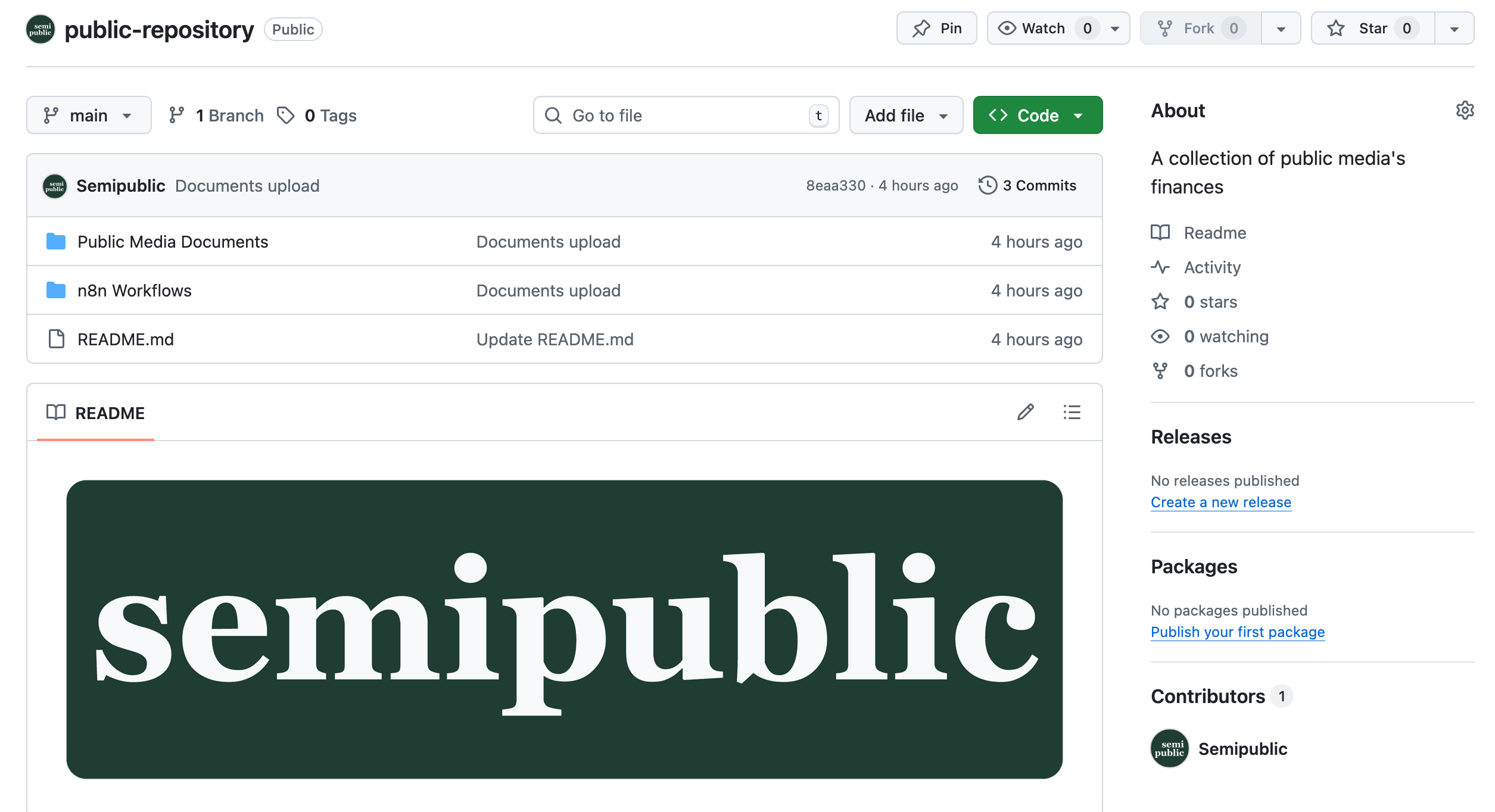Click the About settings gear icon
Viewport: 1495px width, 812px height.
[x=1465, y=111]
